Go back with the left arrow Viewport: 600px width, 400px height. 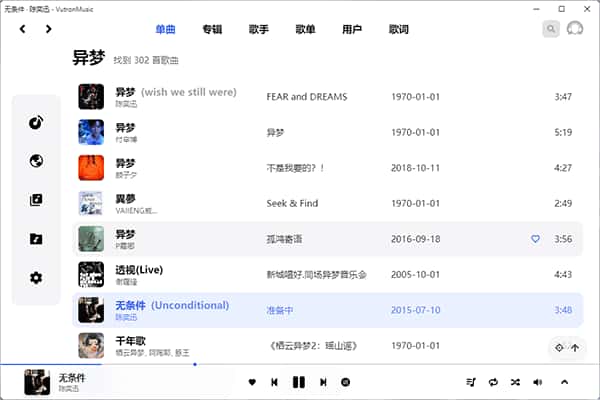pyautogui.click(x=23, y=29)
